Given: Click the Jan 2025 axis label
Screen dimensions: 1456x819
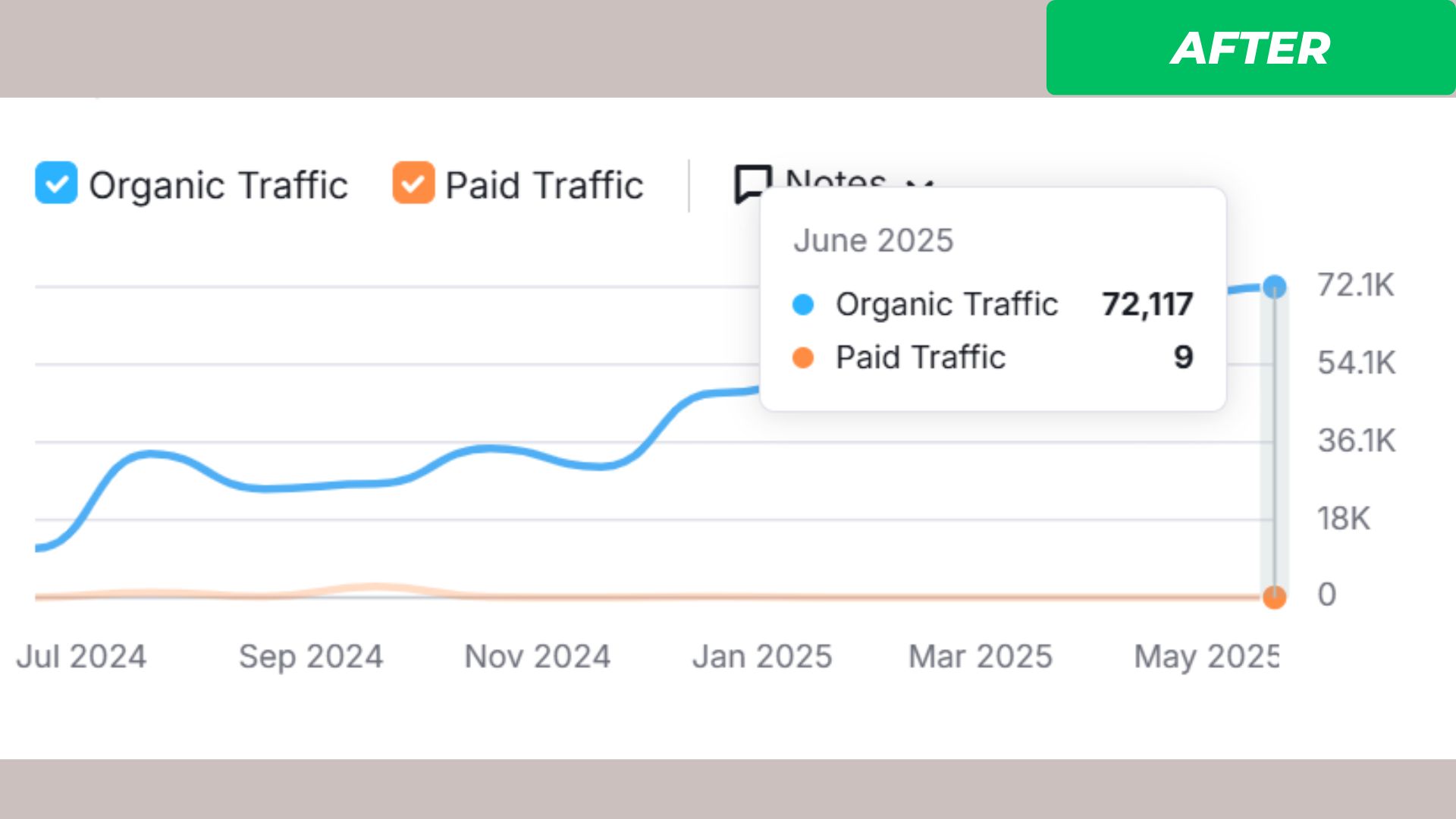Looking at the screenshot, I should (x=762, y=656).
